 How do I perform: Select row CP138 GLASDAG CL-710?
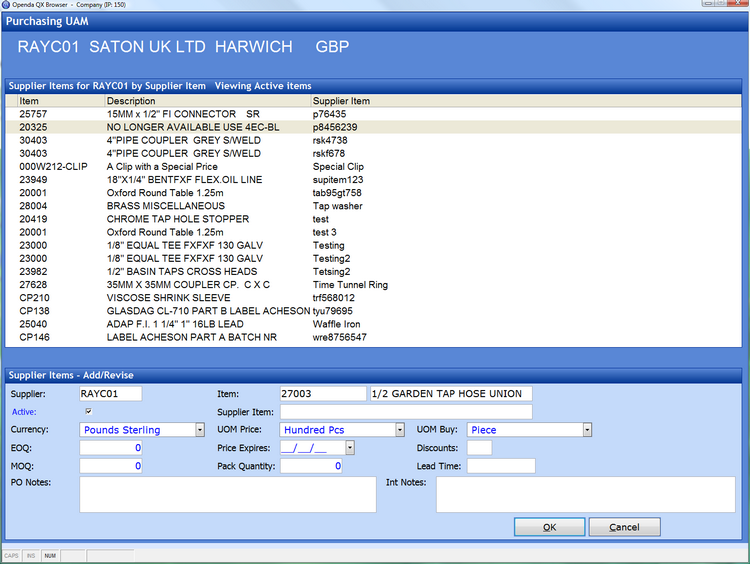(x=373, y=311)
